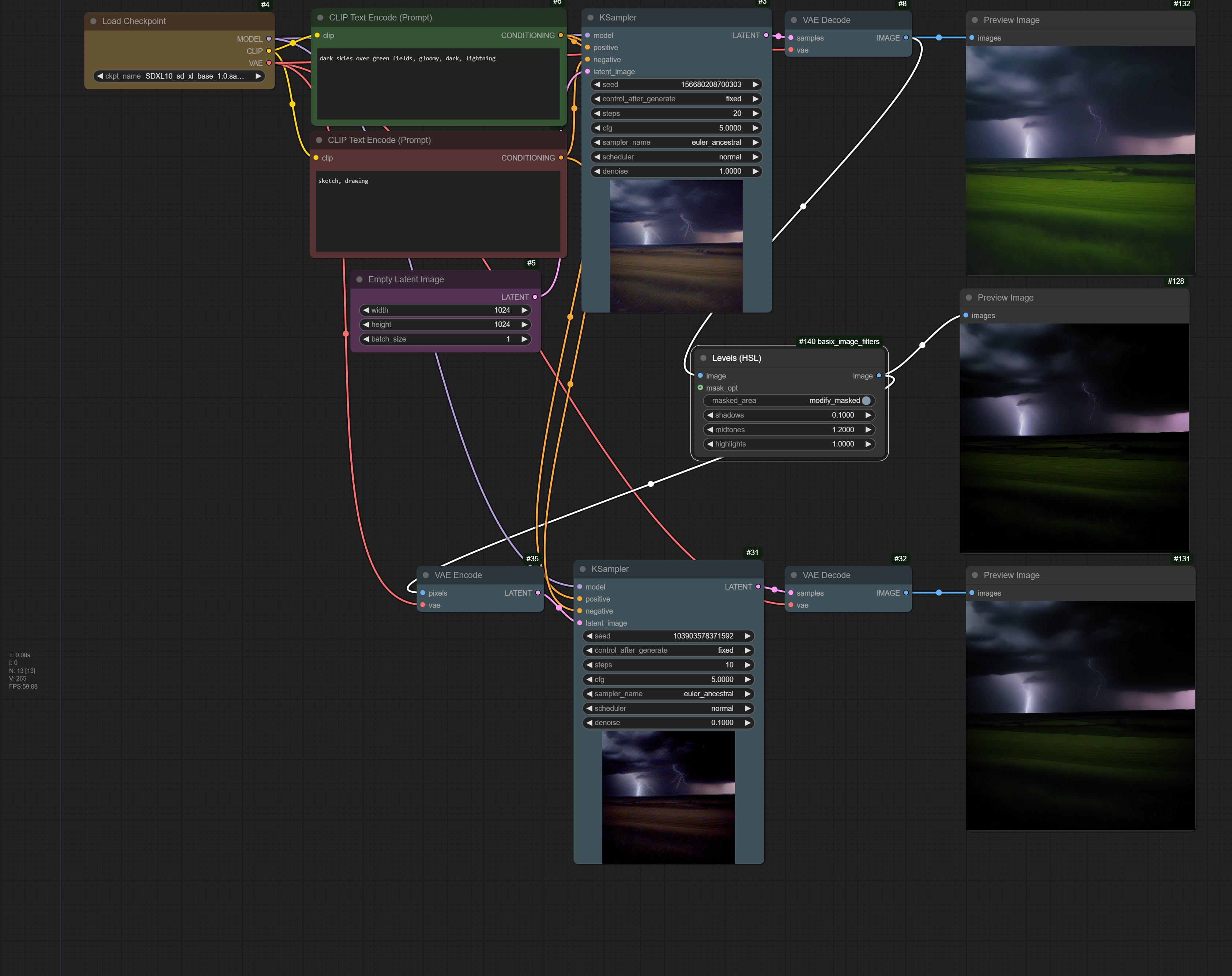Click the LATENT output socket on Empty Latent Image
The image size is (1232, 976).
pyautogui.click(x=535, y=297)
